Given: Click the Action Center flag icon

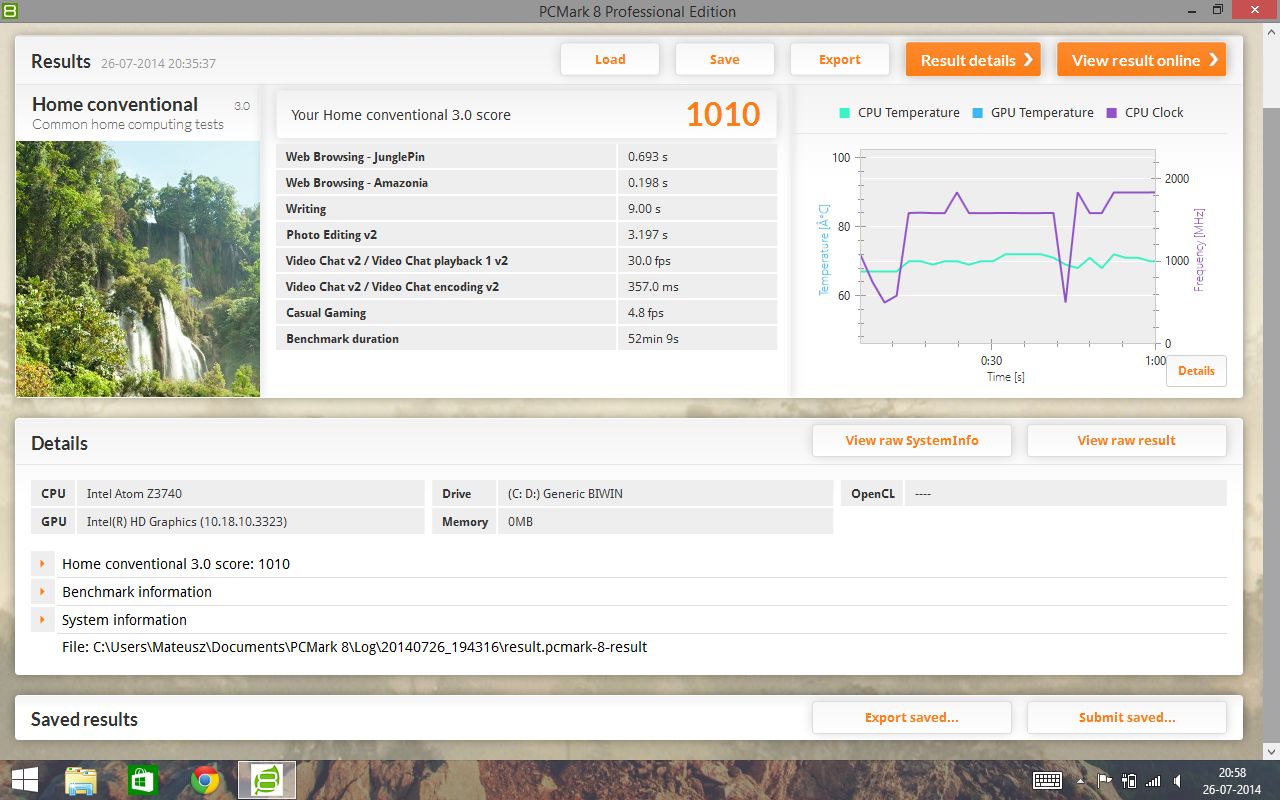Looking at the screenshot, I should tap(1105, 781).
